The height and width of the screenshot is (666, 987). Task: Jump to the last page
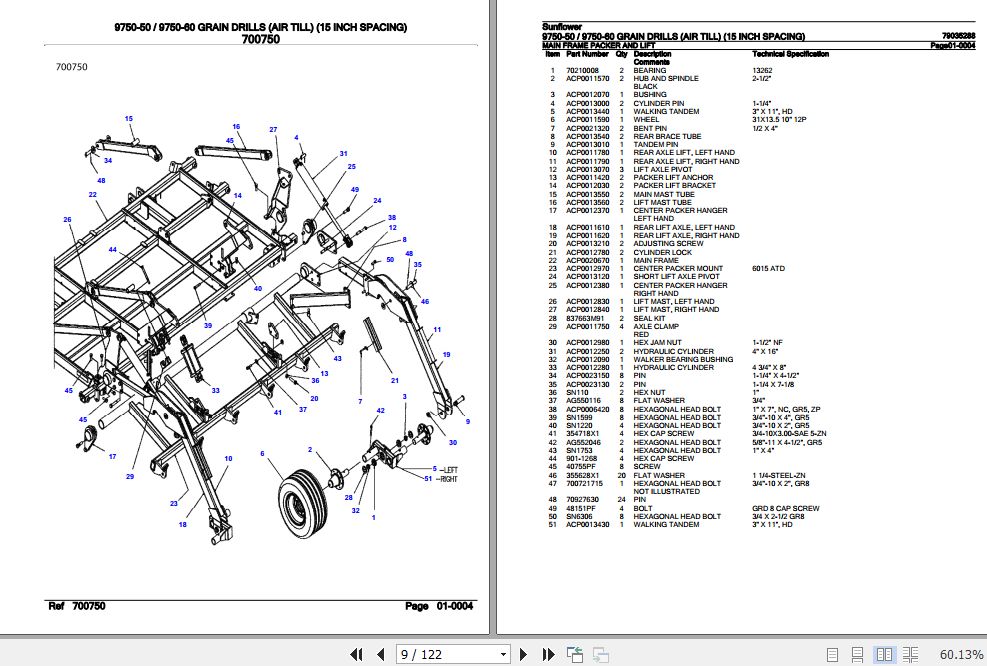tap(548, 655)
